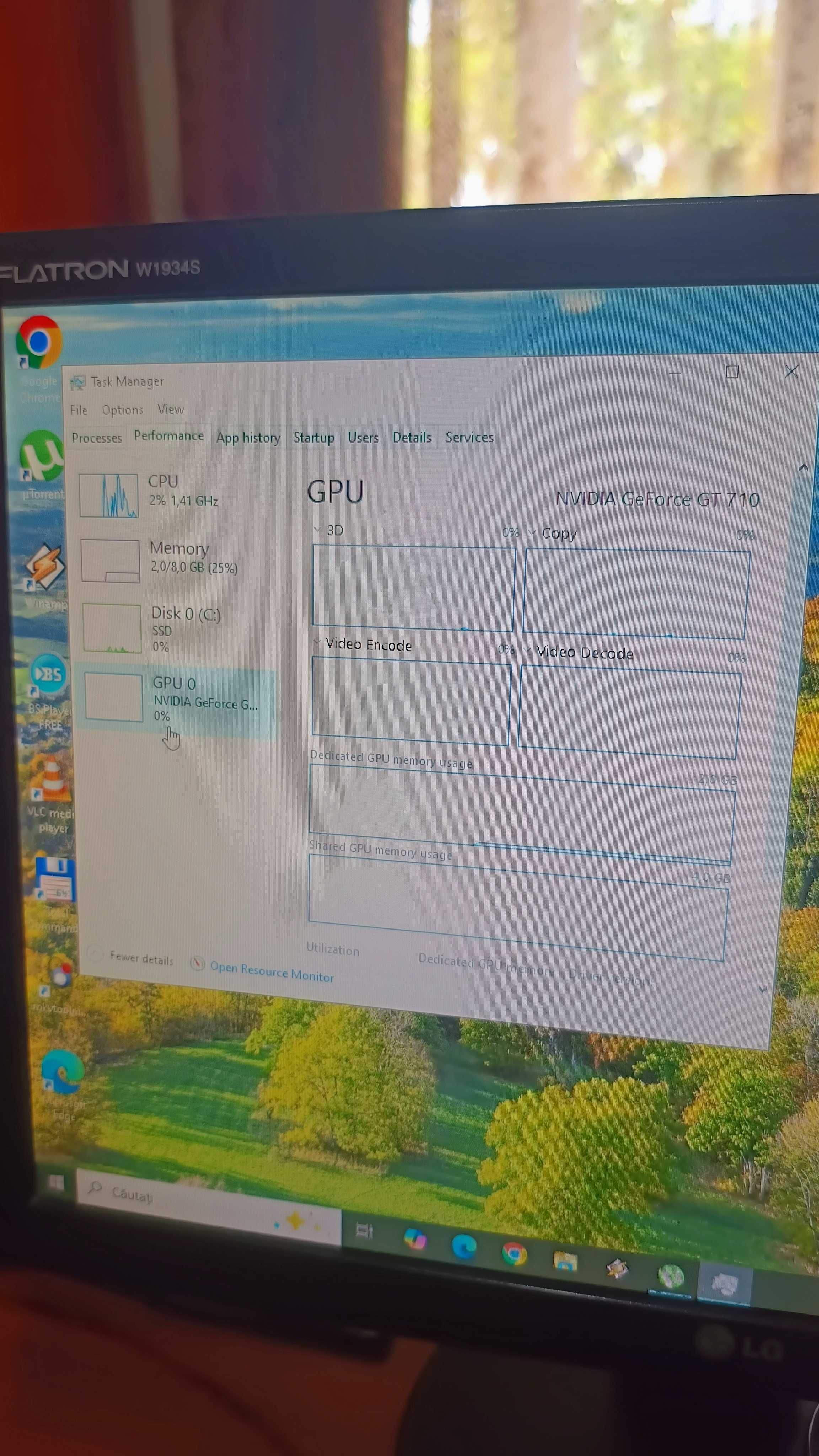Open File Explorer from the taskbar
This screenshot has width=819, height=1456.
tap(564, 1261)
